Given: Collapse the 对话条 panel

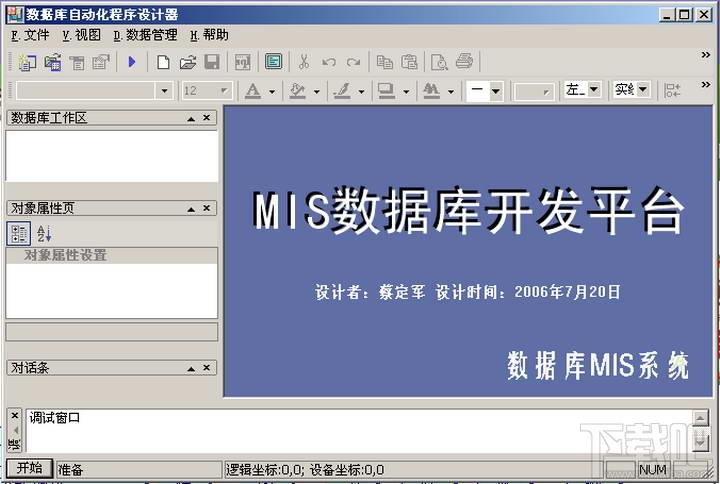Looking at the screenshot, I should [191, 369].
